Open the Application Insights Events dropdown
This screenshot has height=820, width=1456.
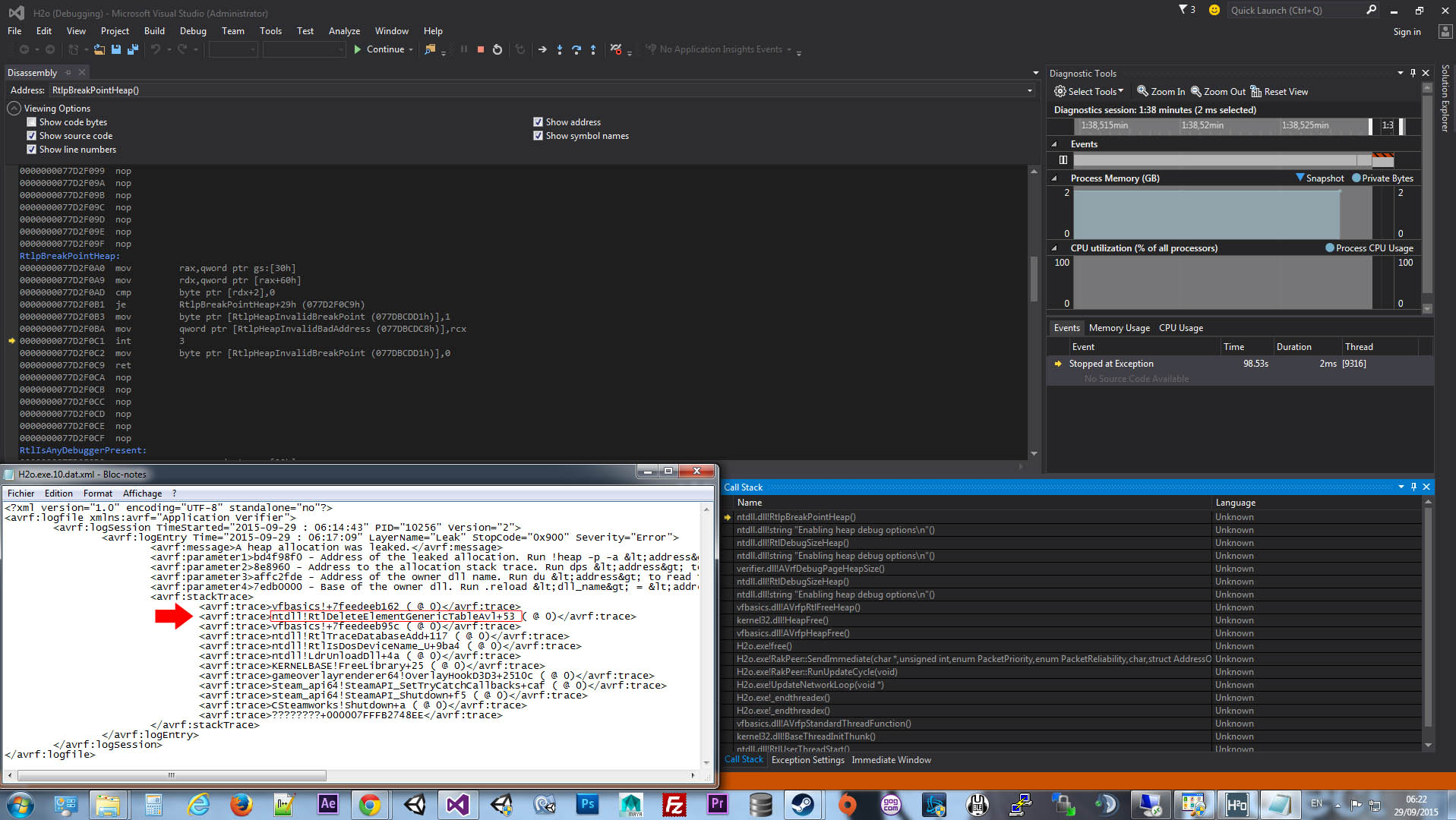pyautogui.click(x=789, y=49)
